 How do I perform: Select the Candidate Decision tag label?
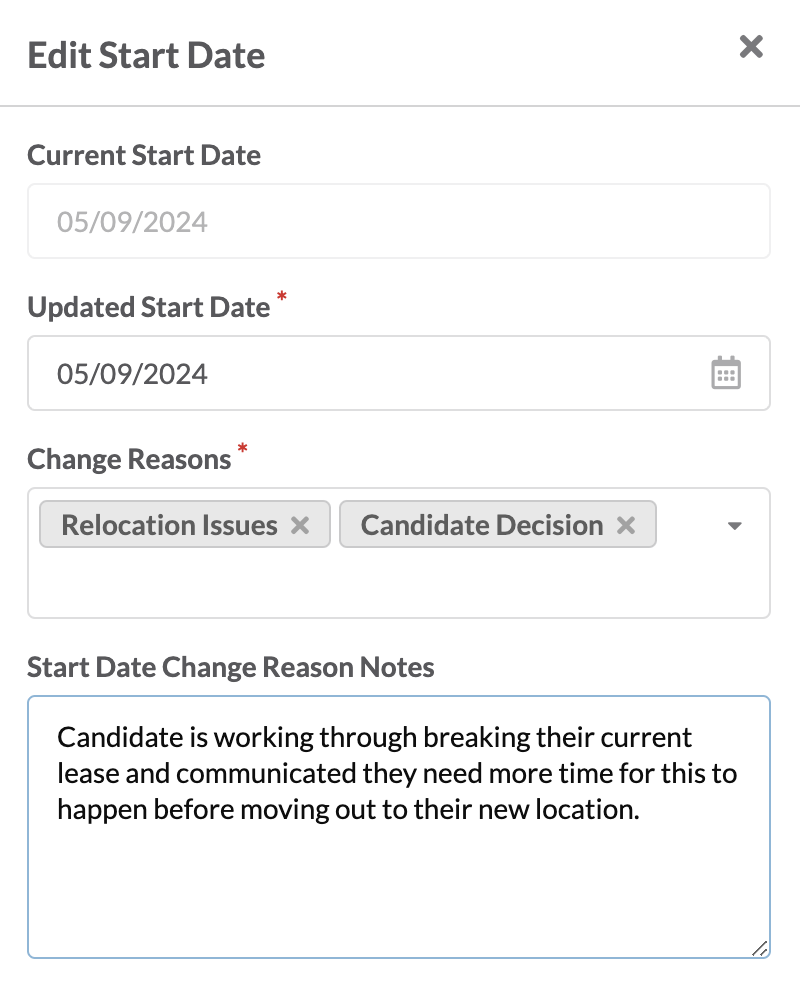(482, 525)
